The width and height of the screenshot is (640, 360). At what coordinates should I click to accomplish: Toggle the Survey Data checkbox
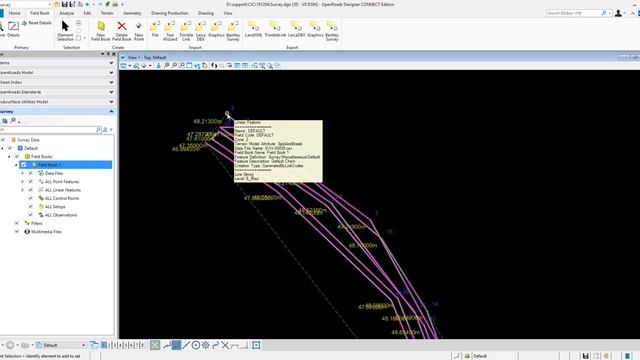tap(3, 140)
